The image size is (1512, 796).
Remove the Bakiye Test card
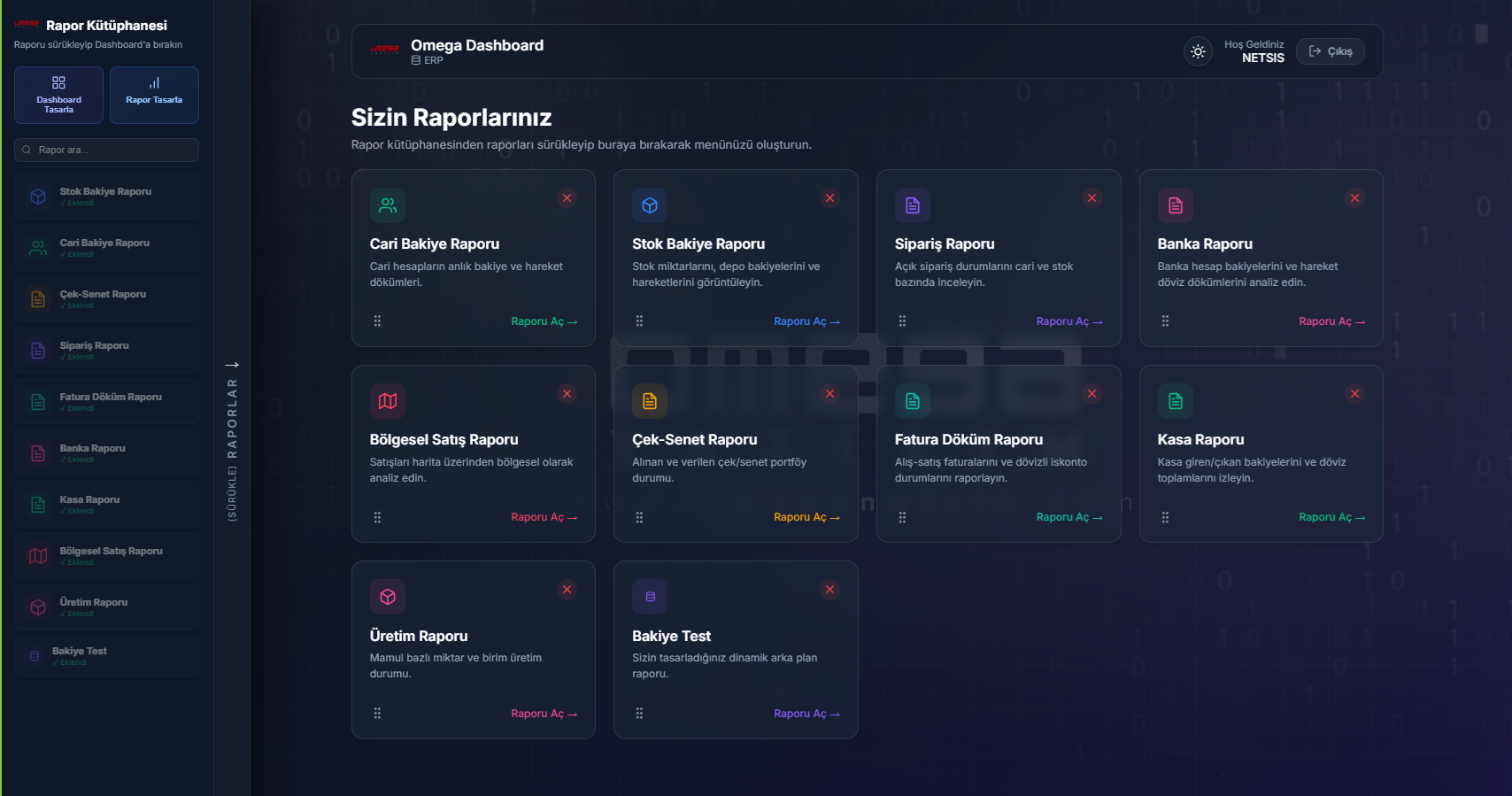(829, 589)
